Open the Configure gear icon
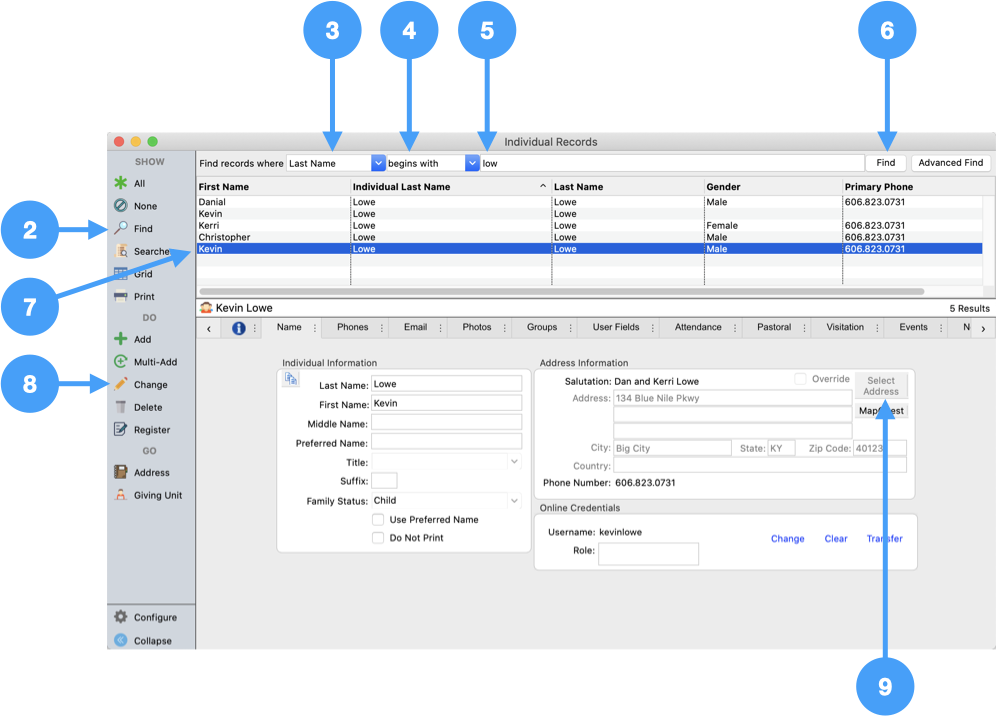This screenshot has height=716, width=996. pos(121,617)
